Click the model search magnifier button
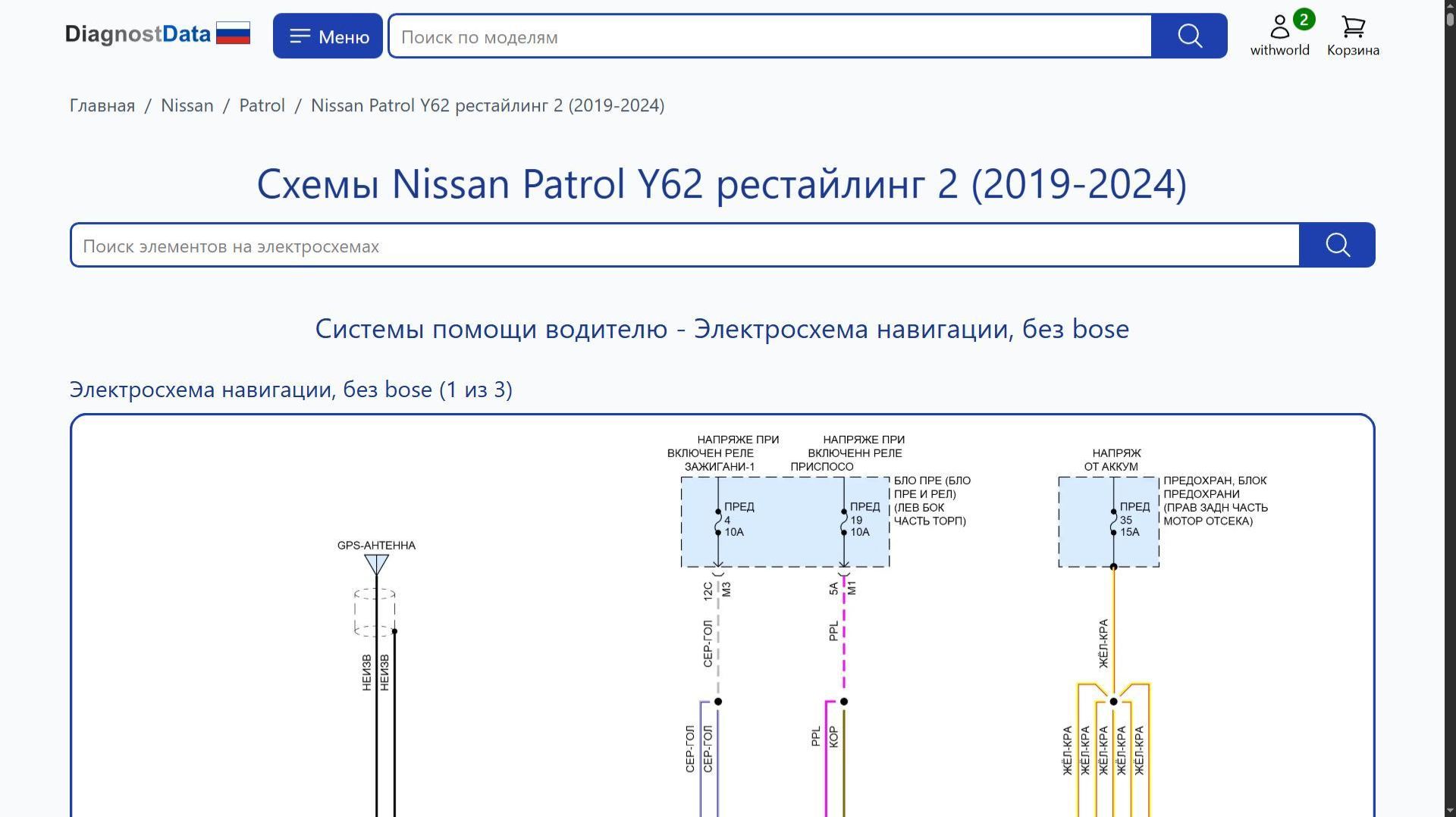The width and height of the screenshot is (1456, 817). pos(1189,36)
